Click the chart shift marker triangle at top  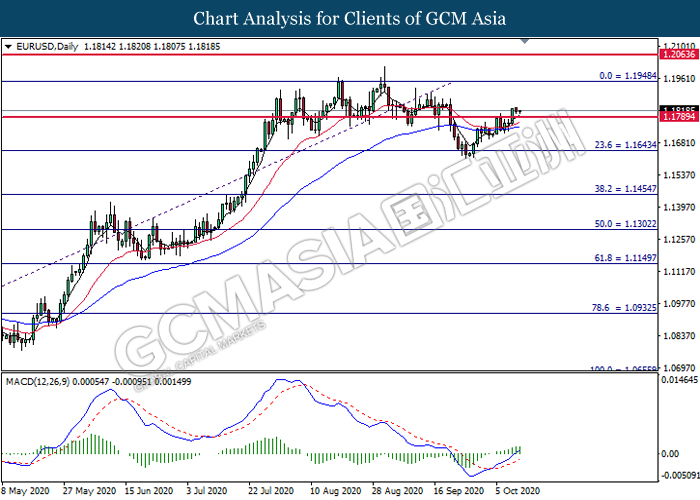[525, 41]
